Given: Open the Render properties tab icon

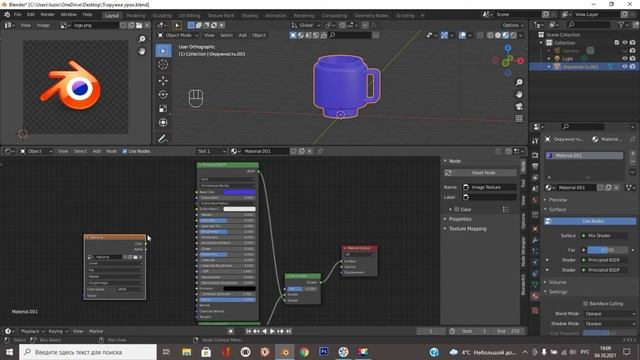Looking at the screenshot, I should [x=535, y=155].
